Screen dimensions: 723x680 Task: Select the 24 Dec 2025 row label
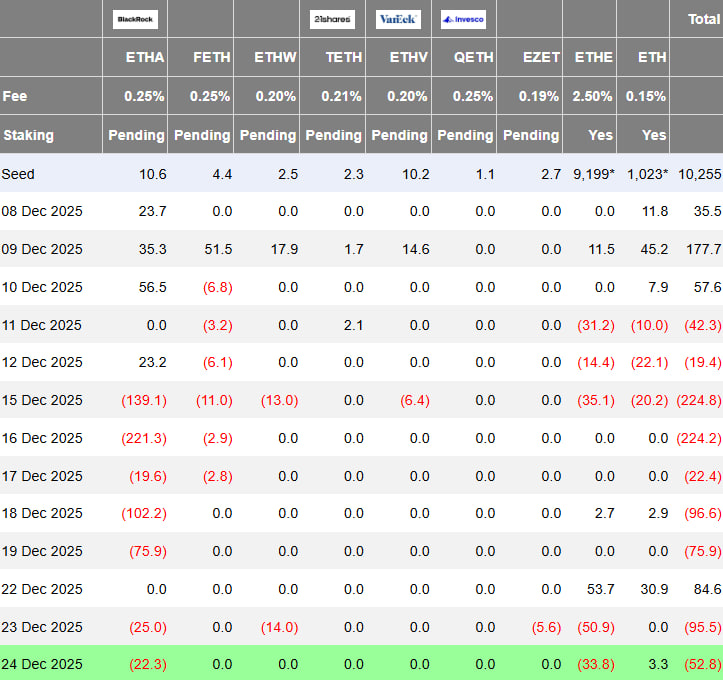(x=43, y=665)
